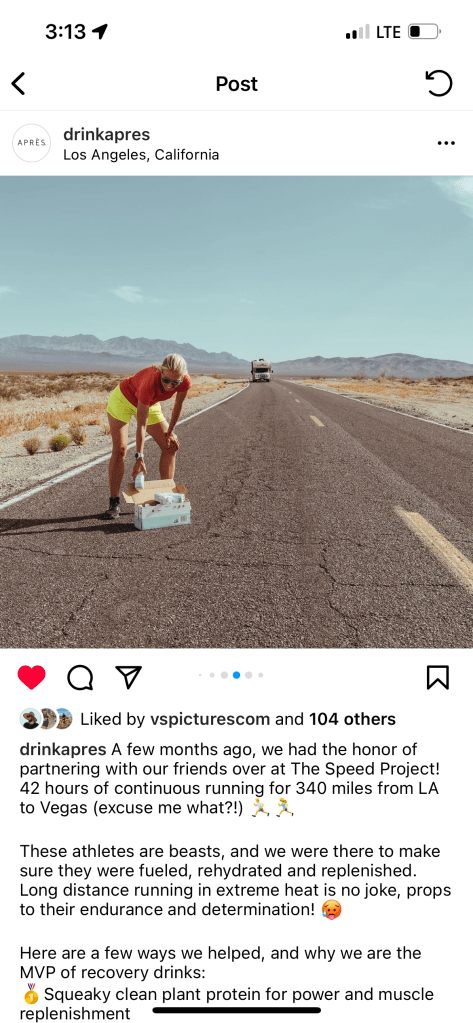Open the drinkapres username in the post header

click(106, 134)
